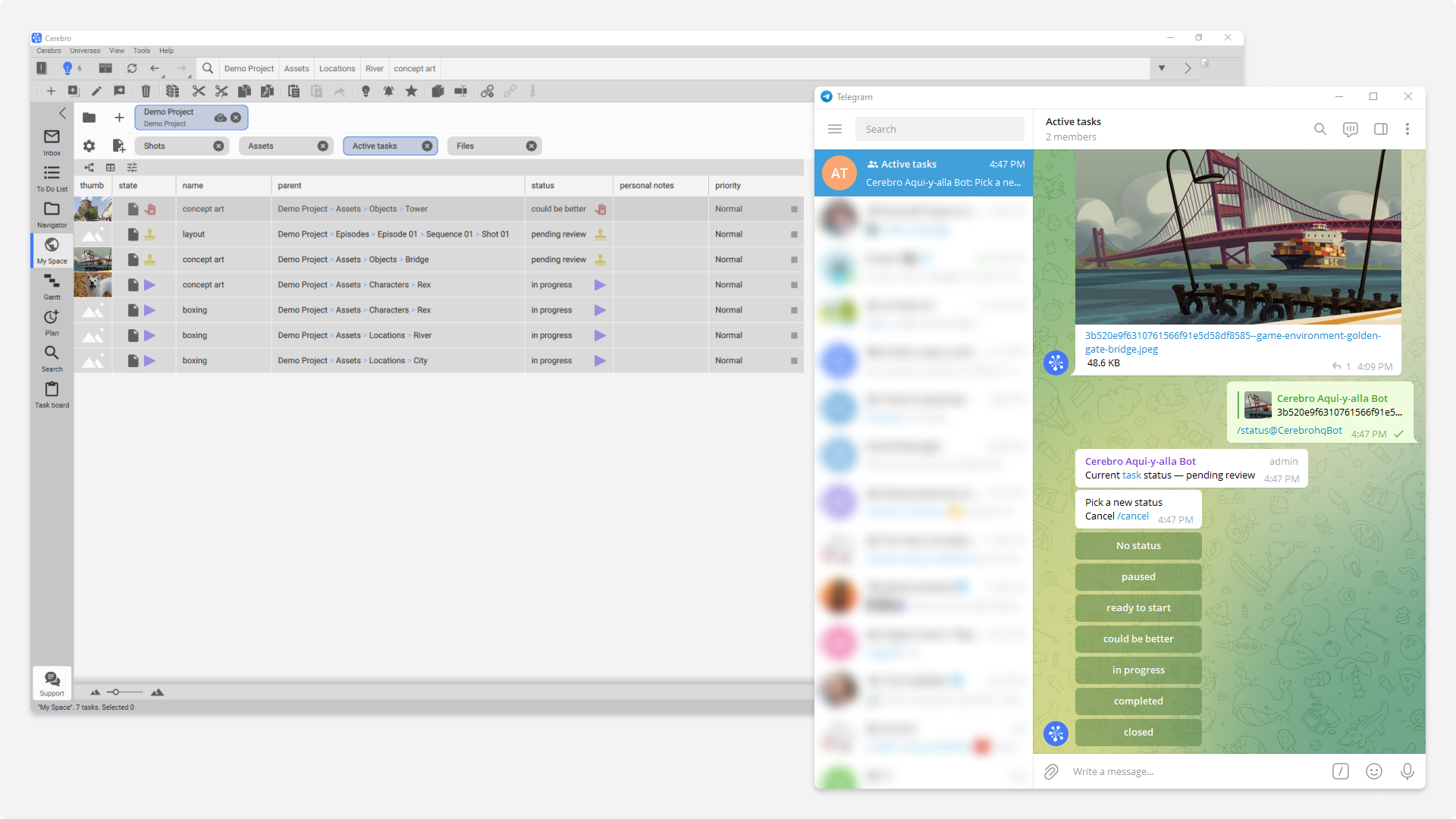1456x819 pixels.
Task: Choose the 'No status' button in Telegram
Action: pos(1138,546)
